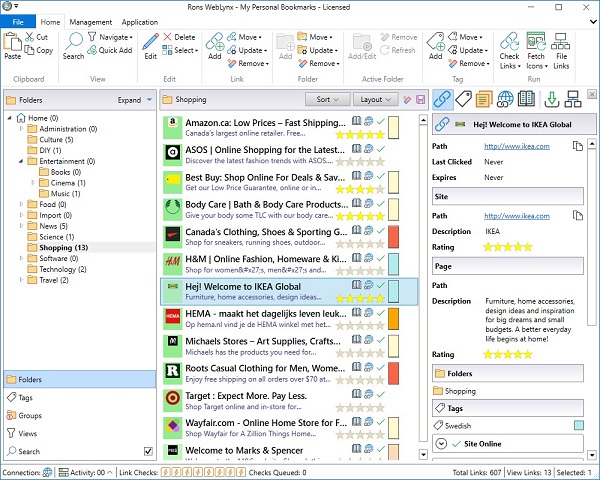The image size is (600, 480).
Task: Open the tag panel icon in right pane
Action: tap(463, 99)
